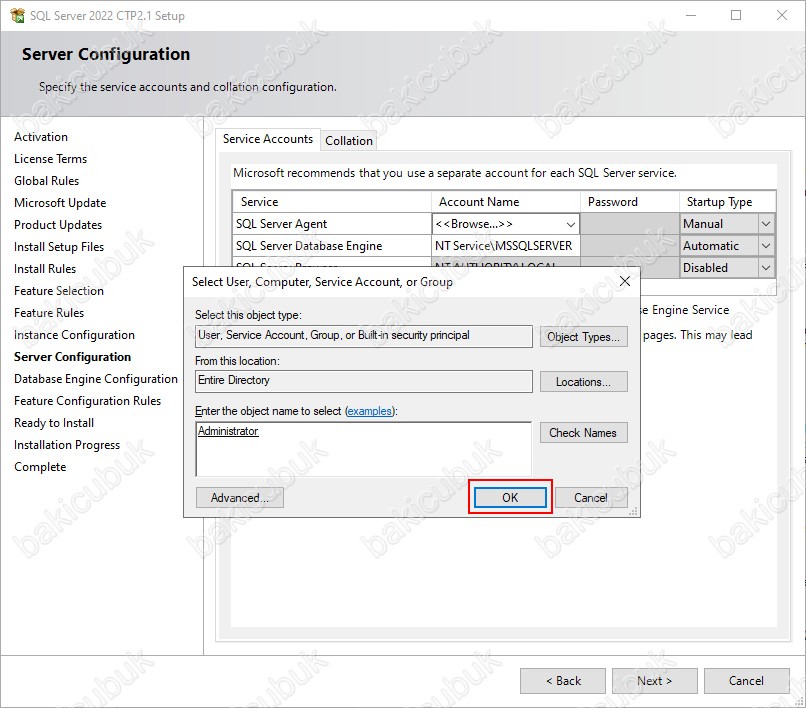This screenshot has height=708, width=806.
Task: Select the Service Accounts tab
Action: pos(268,139)
